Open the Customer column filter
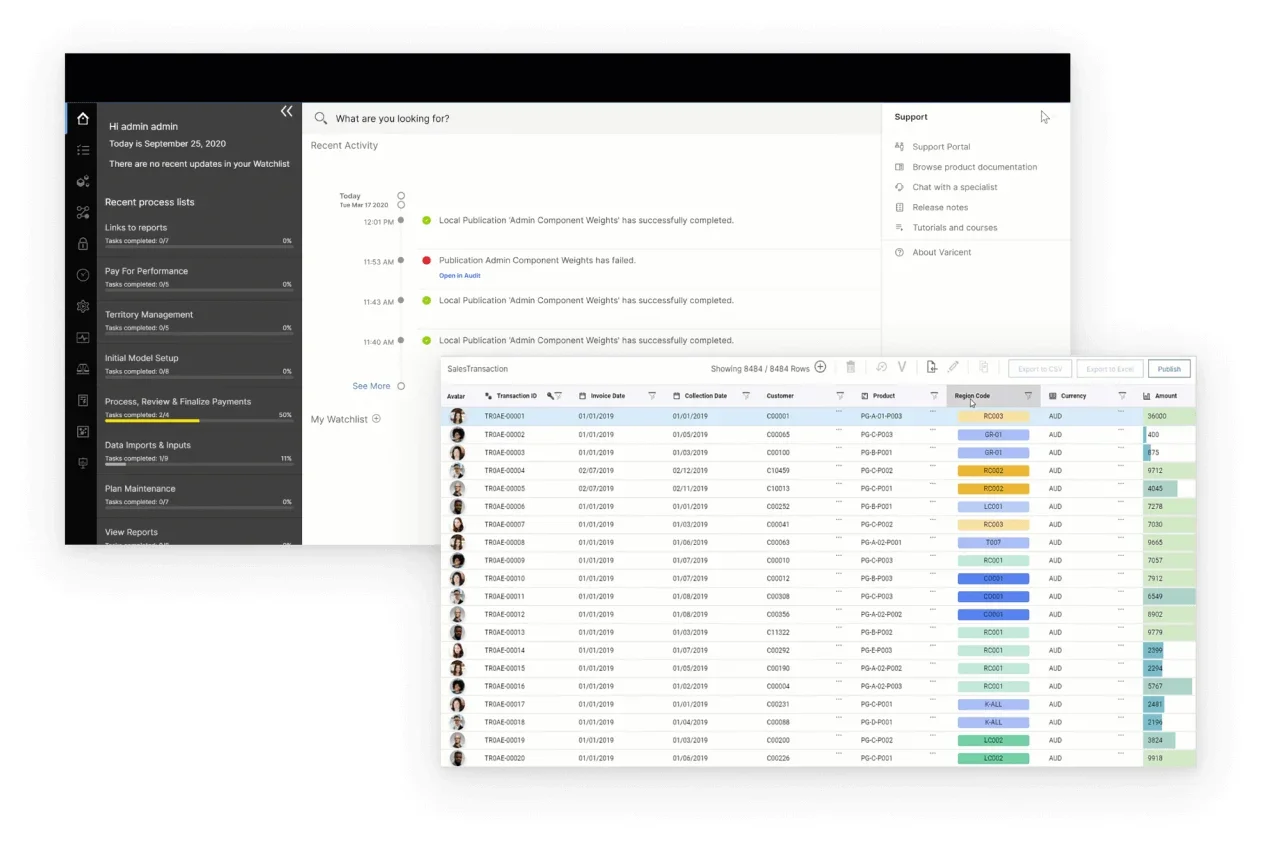This screenshot has width=1262, height=844. 840,396
